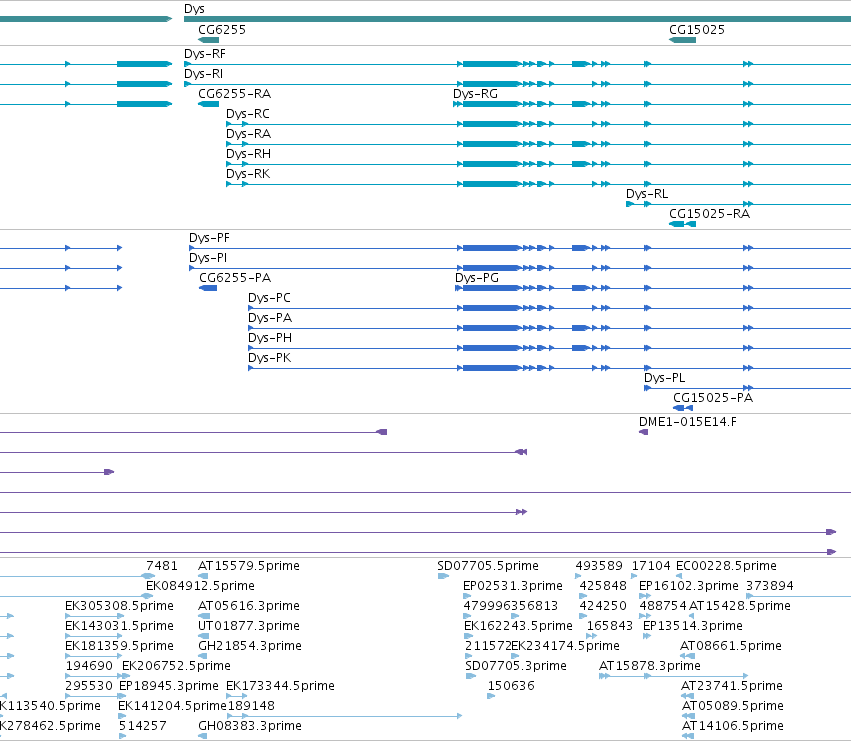Image resolution: width=851 pixels, height=741 pixels.
Task: Click the GH21854.3prime EST label
Action: (x=250, y=647)
